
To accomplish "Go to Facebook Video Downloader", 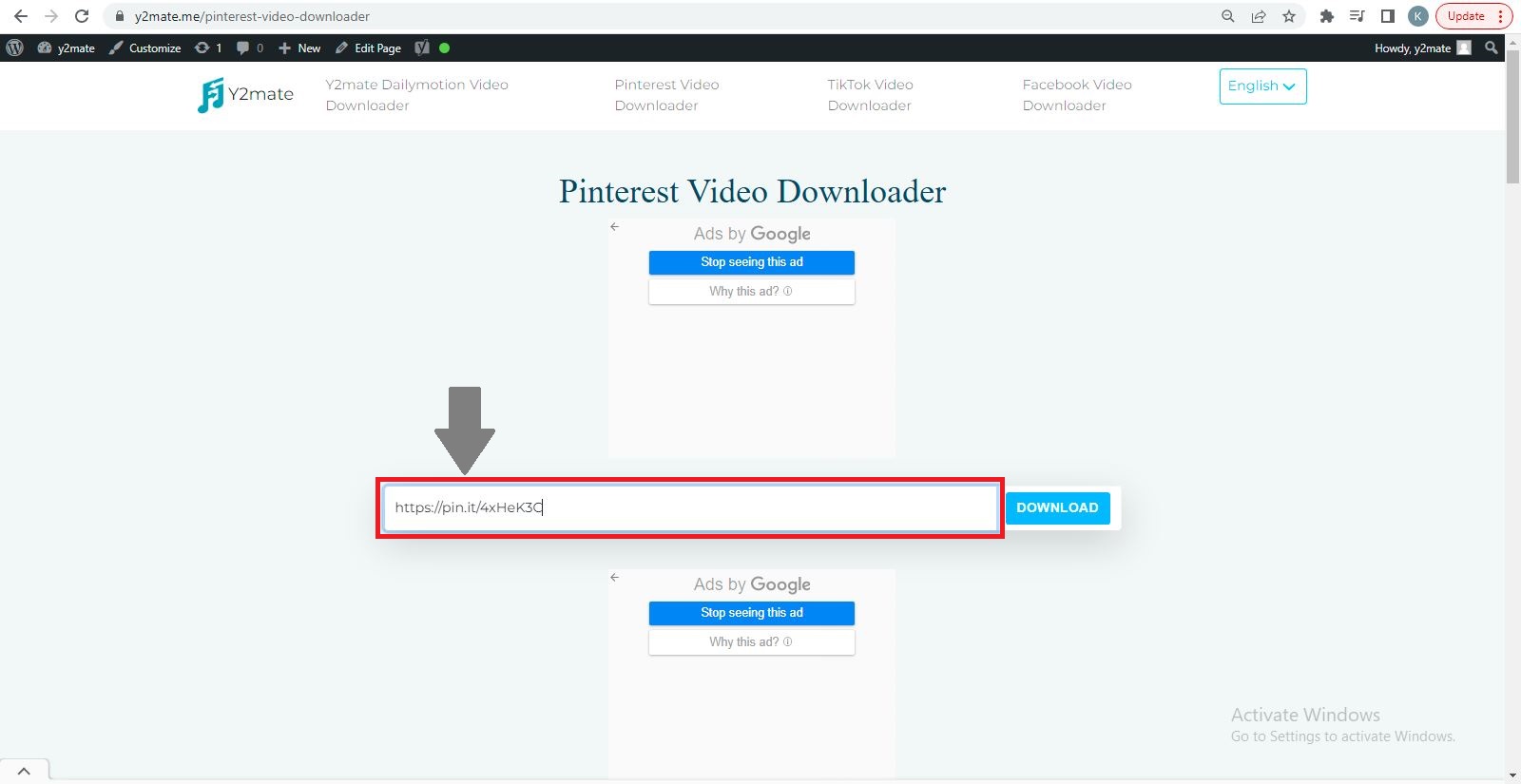I will click(1077, 95).
